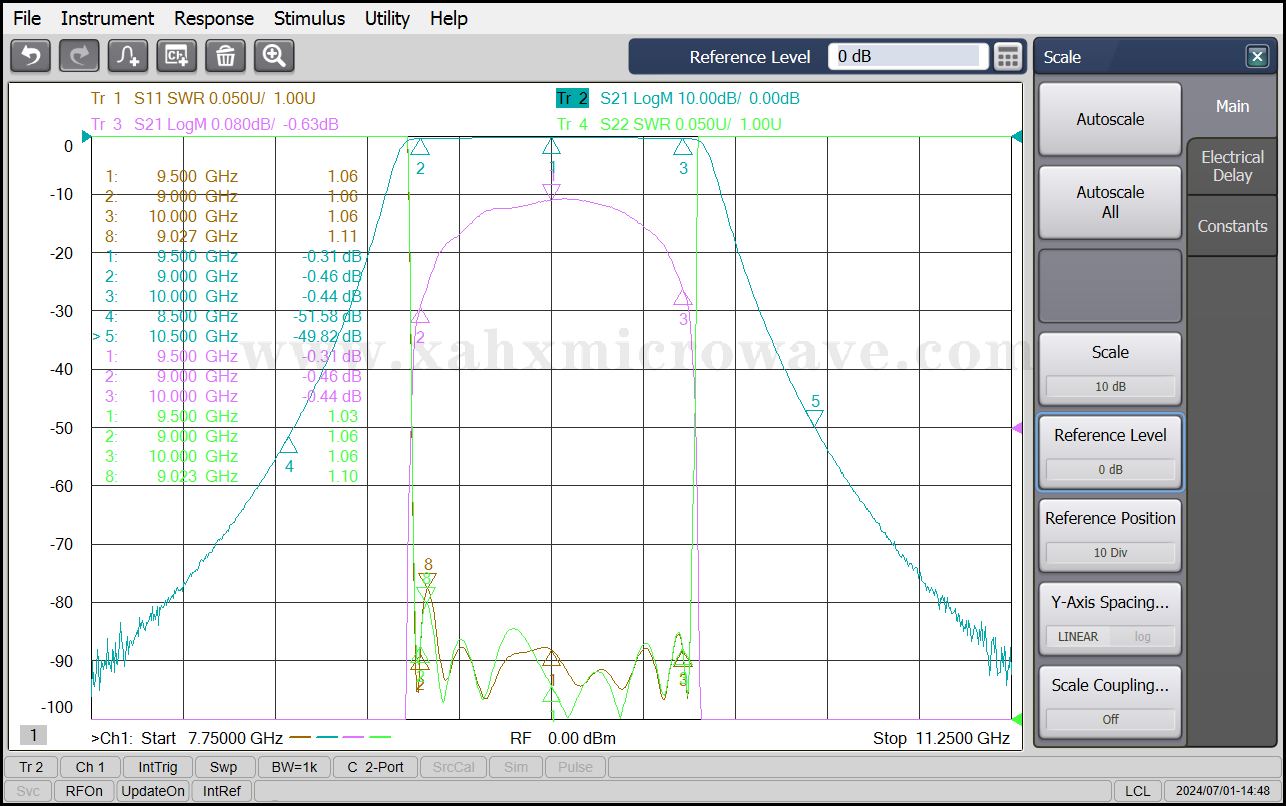The image size is (1286, 806).
Task: Switch to the Electrical Delay tab
Action: [1232, 166]
